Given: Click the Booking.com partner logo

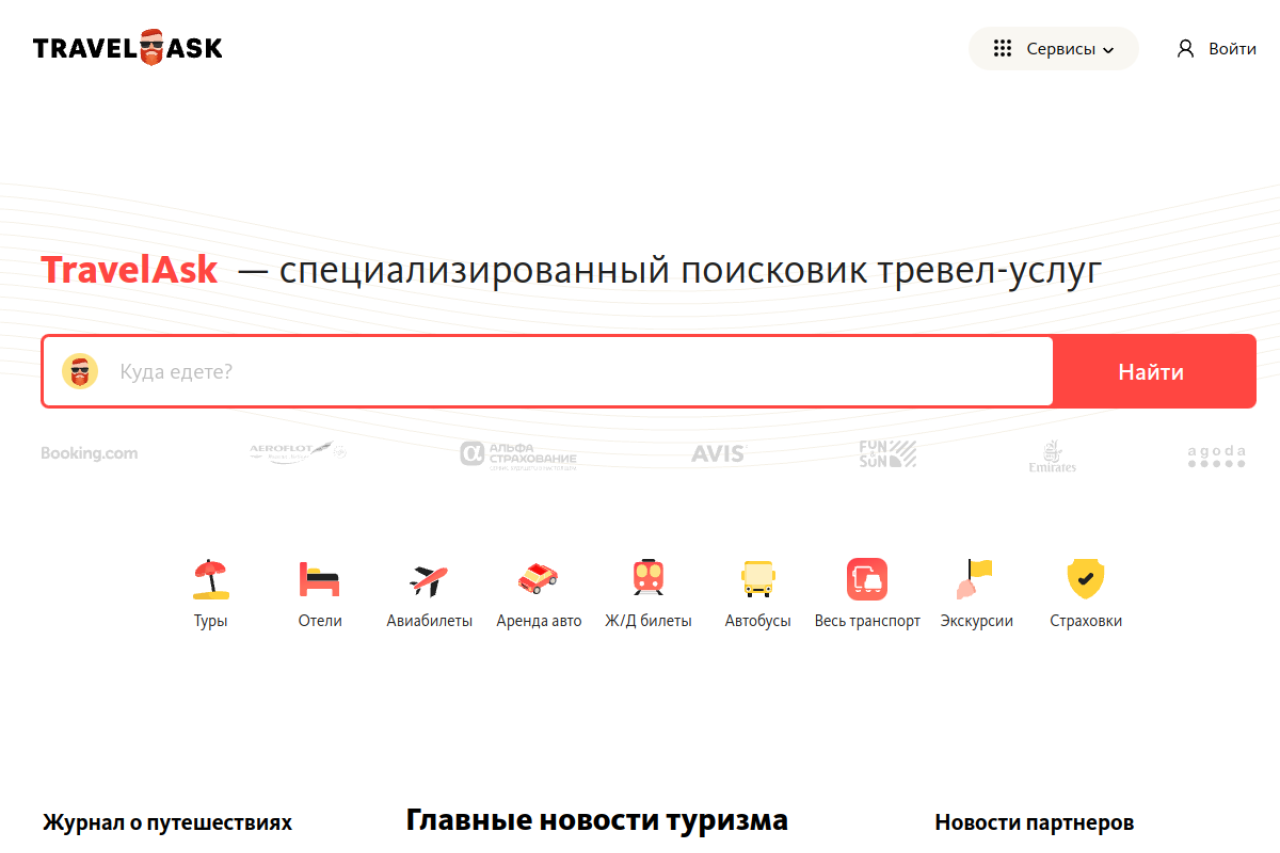Looking at the screenshot, I should pyautogui.click(x=89, y=454).
